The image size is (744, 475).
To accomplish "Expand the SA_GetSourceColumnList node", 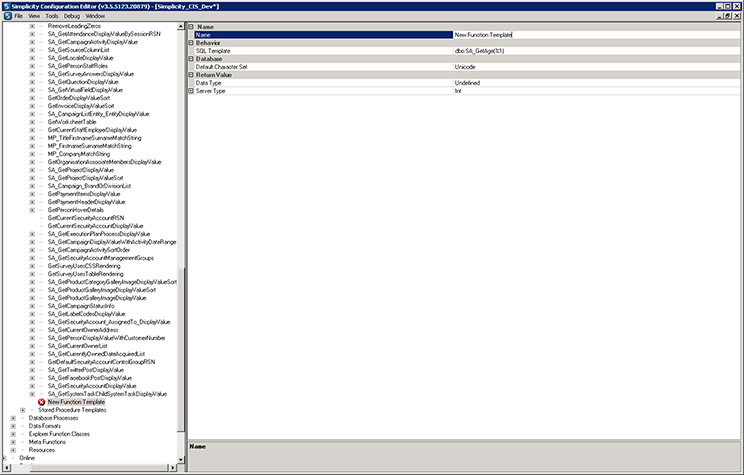I will (x=32, y=50).
